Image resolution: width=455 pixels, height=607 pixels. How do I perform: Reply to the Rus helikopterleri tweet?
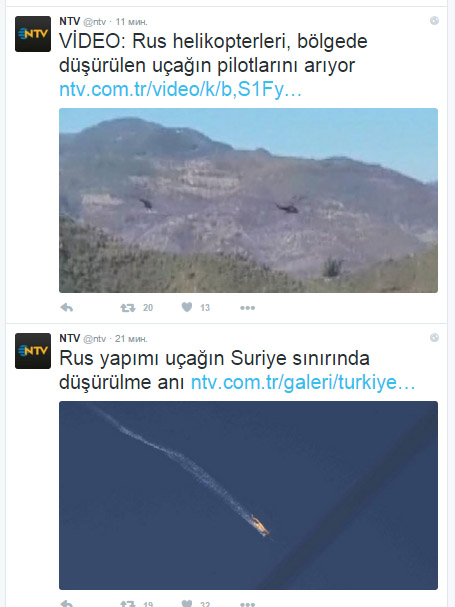(x=67, y=307)
